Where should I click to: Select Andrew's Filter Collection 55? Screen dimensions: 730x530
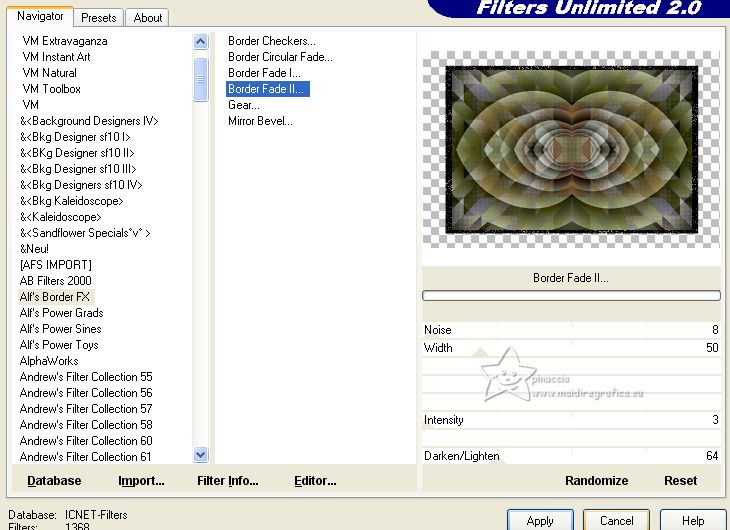pyautogui.click(x=86, y=377)
